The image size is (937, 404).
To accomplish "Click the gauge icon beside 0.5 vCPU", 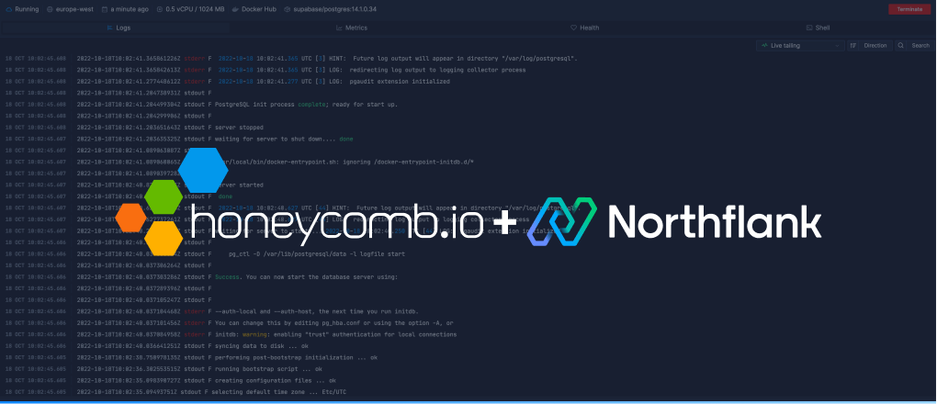I will (160, 10).
